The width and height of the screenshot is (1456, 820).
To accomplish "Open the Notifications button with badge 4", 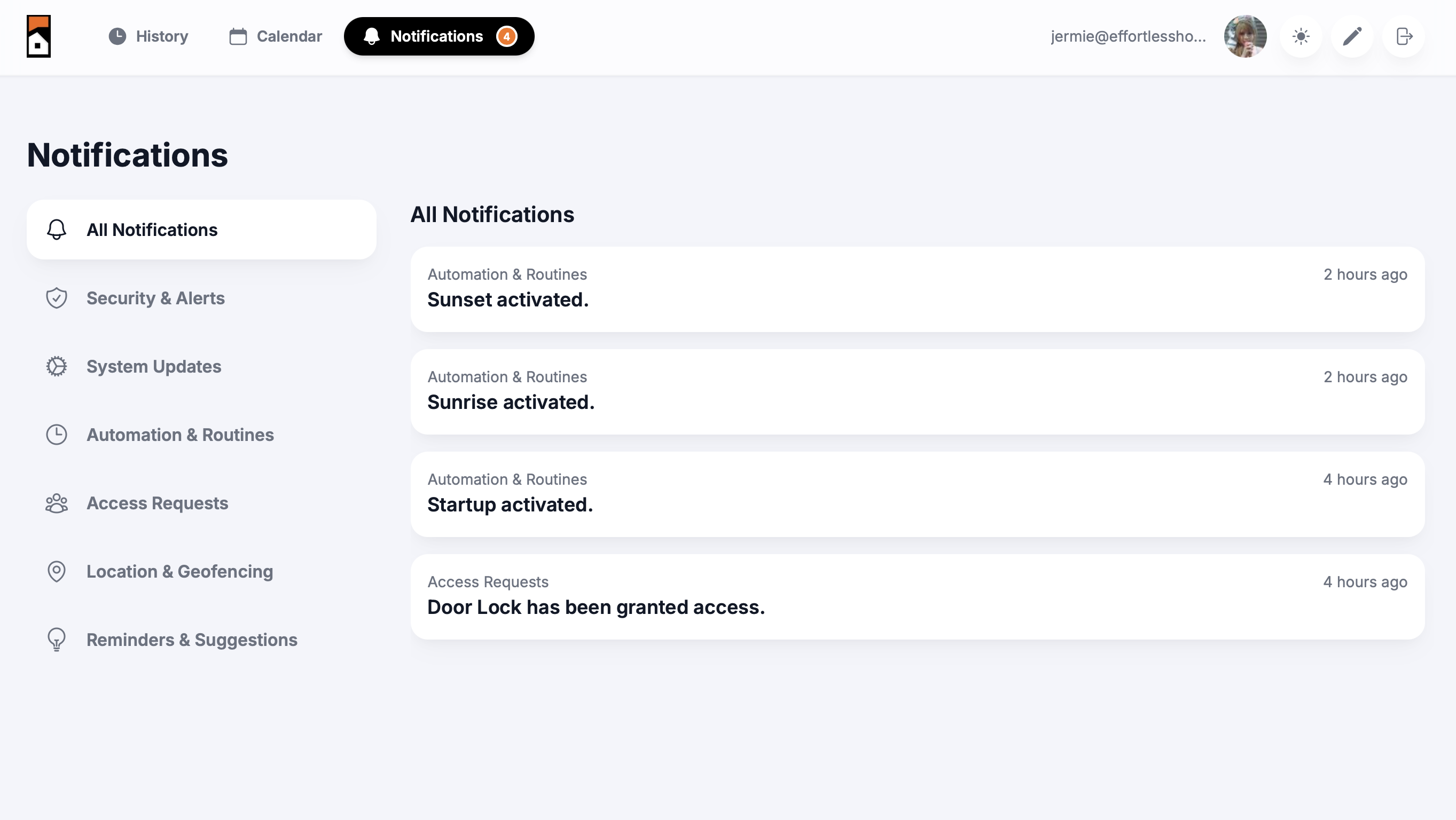I will (439, 36).
